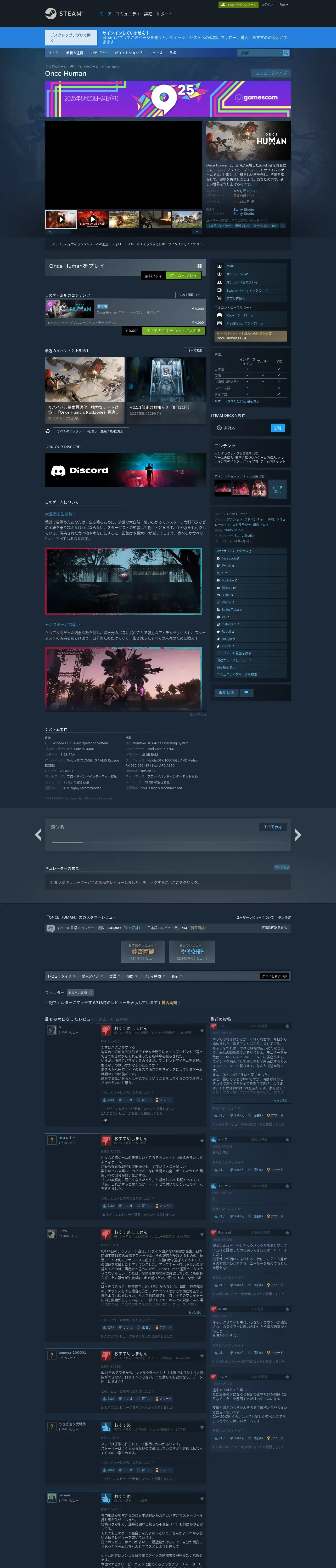Click thumbs-up icon on heremi's review

pos(106,1498)
